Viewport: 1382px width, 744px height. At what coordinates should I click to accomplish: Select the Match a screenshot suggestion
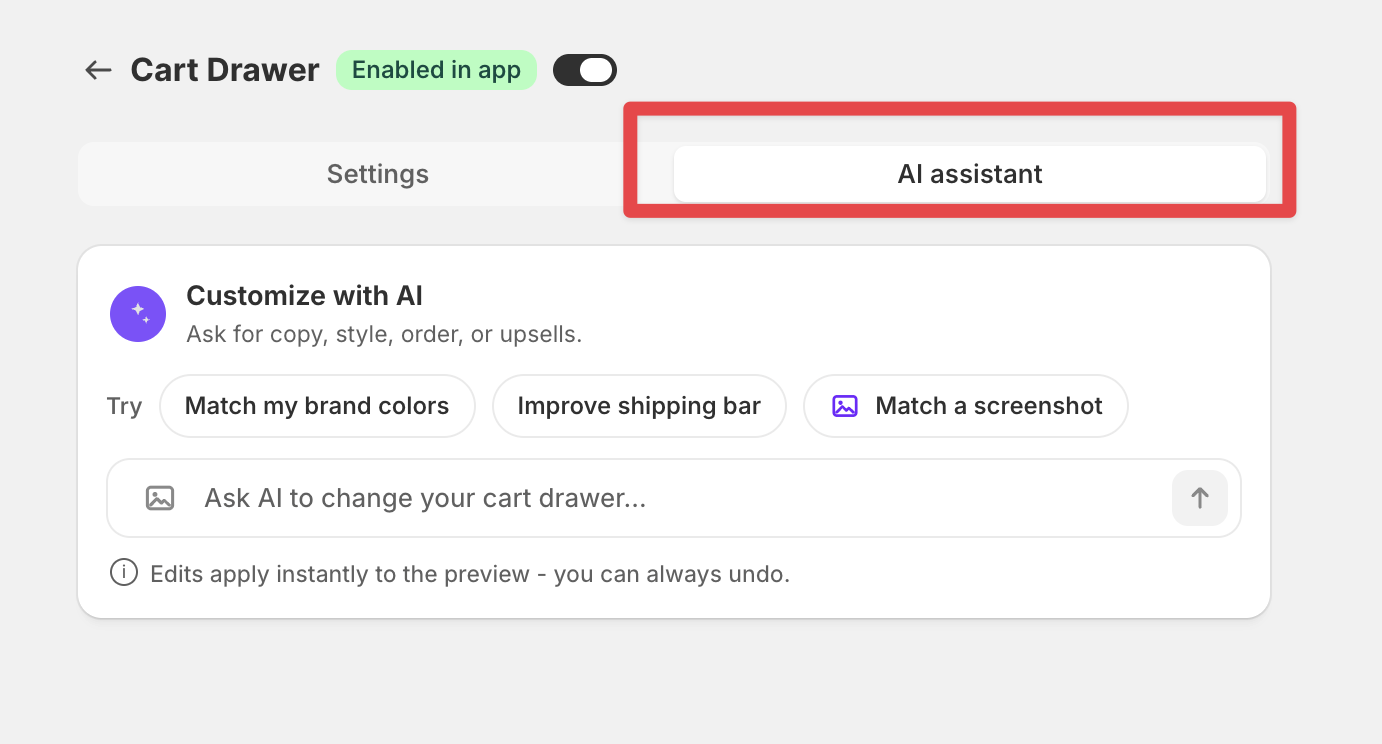[x=966, y=406]
